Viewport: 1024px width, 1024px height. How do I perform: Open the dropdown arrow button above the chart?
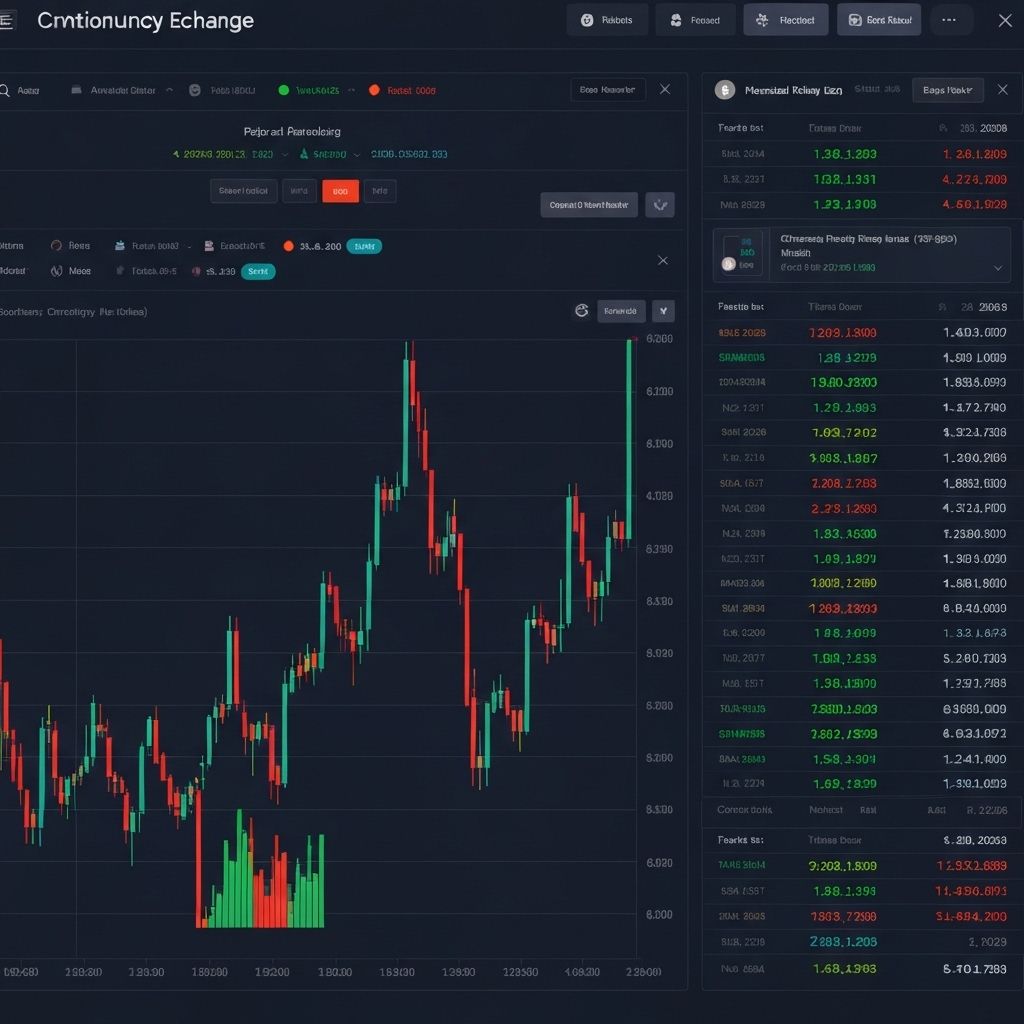coord(663,311)
